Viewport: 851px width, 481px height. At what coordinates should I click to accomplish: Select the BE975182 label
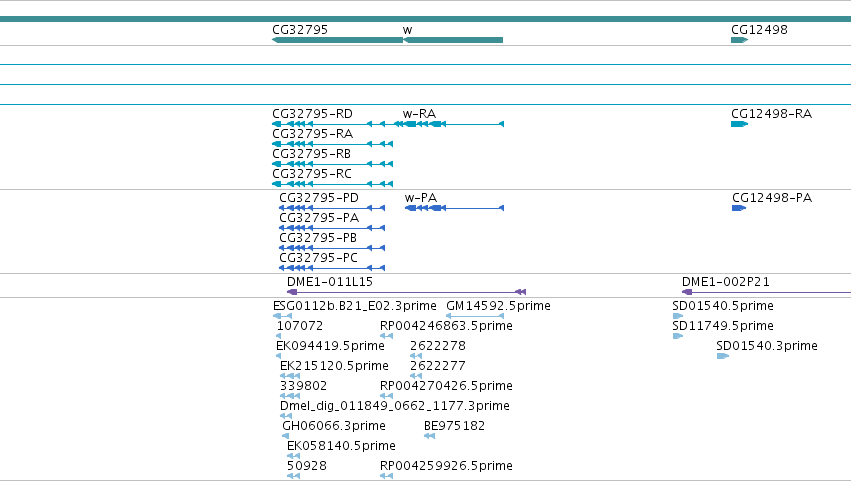pyautogui.click(x=454, y=426)
